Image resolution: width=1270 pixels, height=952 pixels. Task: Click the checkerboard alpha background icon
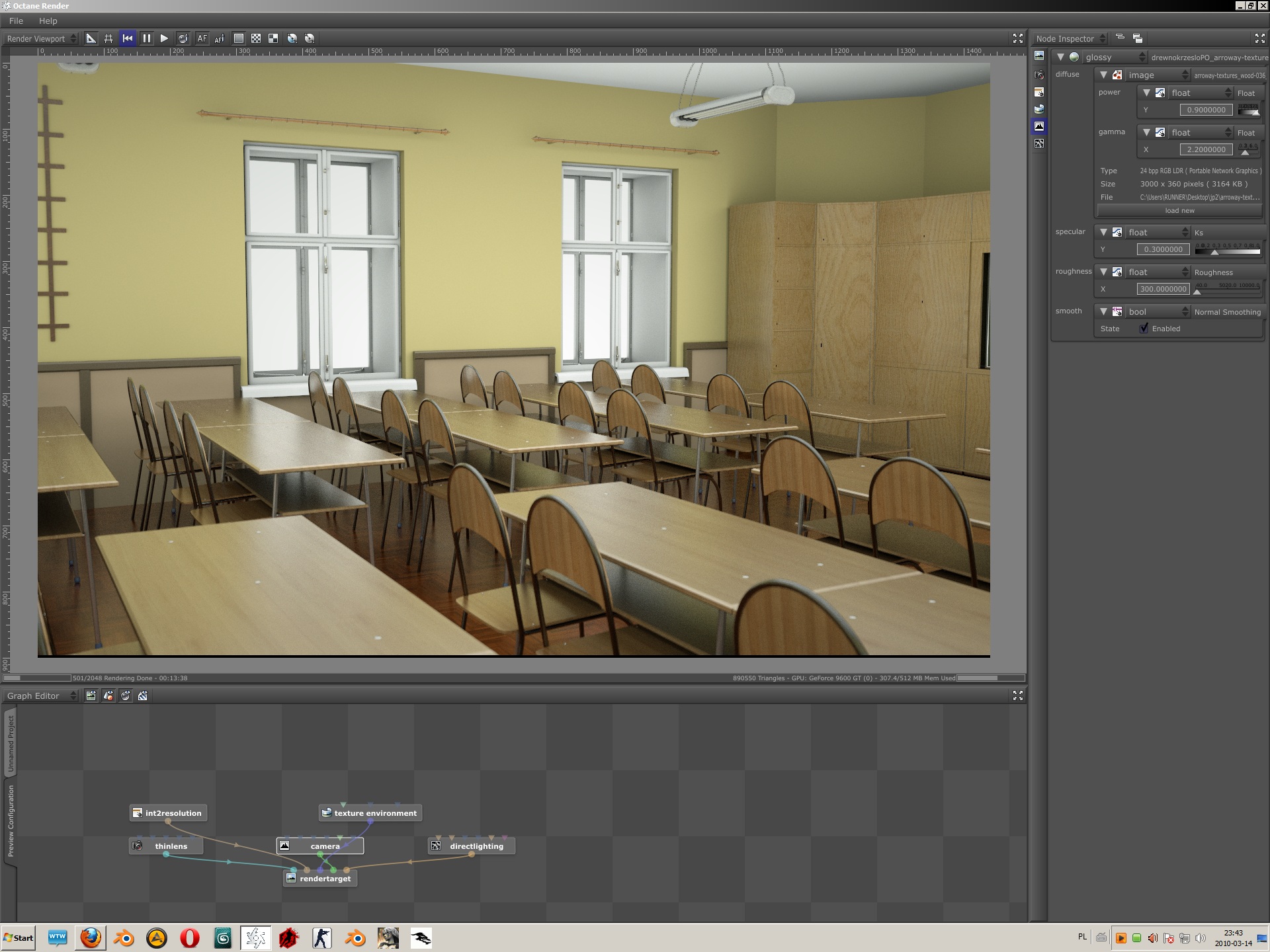pyautogui.click(x=256, y=38)
